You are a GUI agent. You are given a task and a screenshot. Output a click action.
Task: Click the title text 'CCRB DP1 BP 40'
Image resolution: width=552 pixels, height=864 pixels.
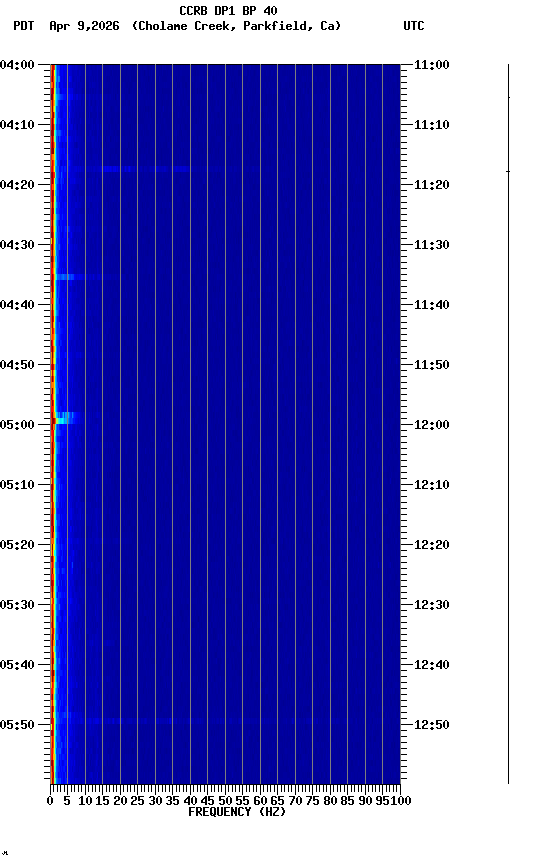click(228, 11)
